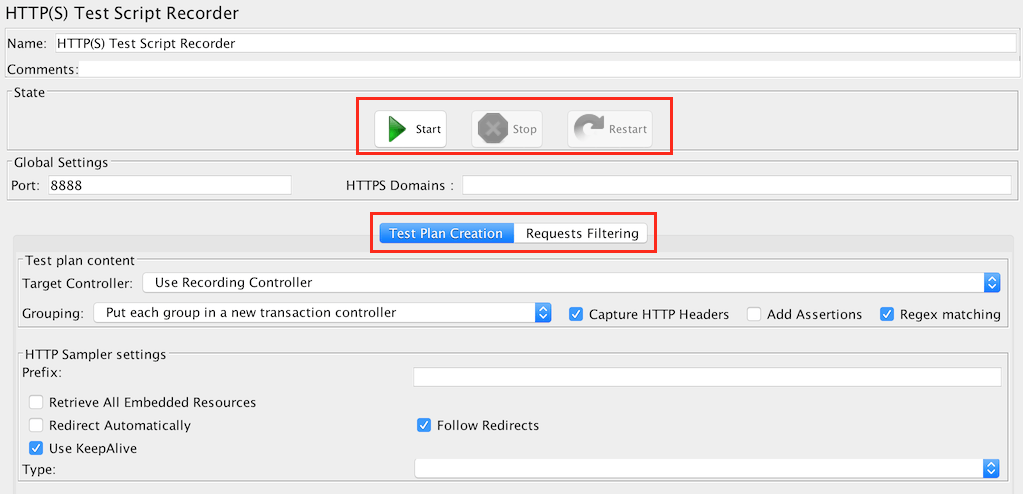
Task: Open the Target Controller dropdown
Action: point(571,283)
